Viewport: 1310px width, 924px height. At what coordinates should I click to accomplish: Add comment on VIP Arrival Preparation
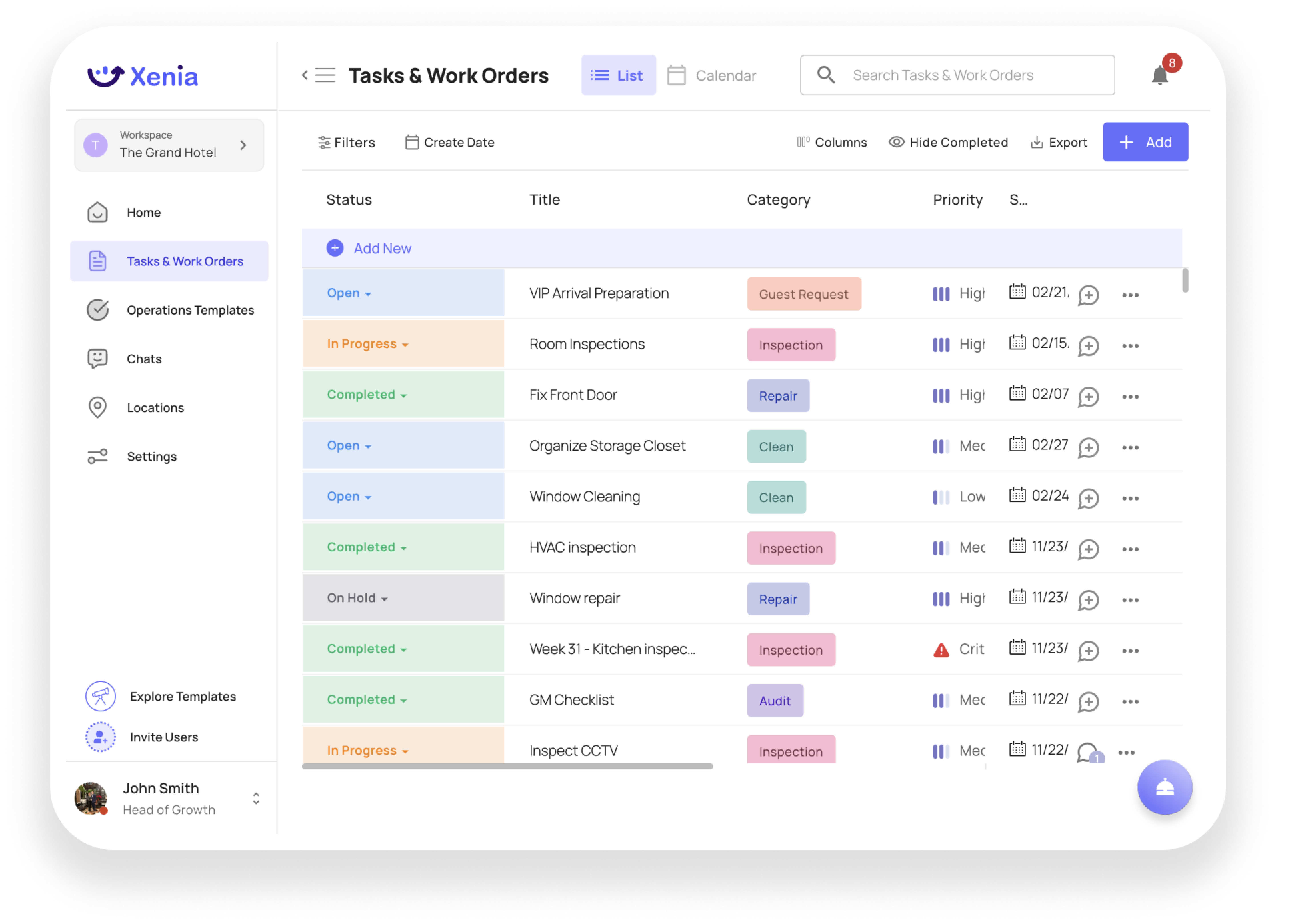coord(1088,295)
